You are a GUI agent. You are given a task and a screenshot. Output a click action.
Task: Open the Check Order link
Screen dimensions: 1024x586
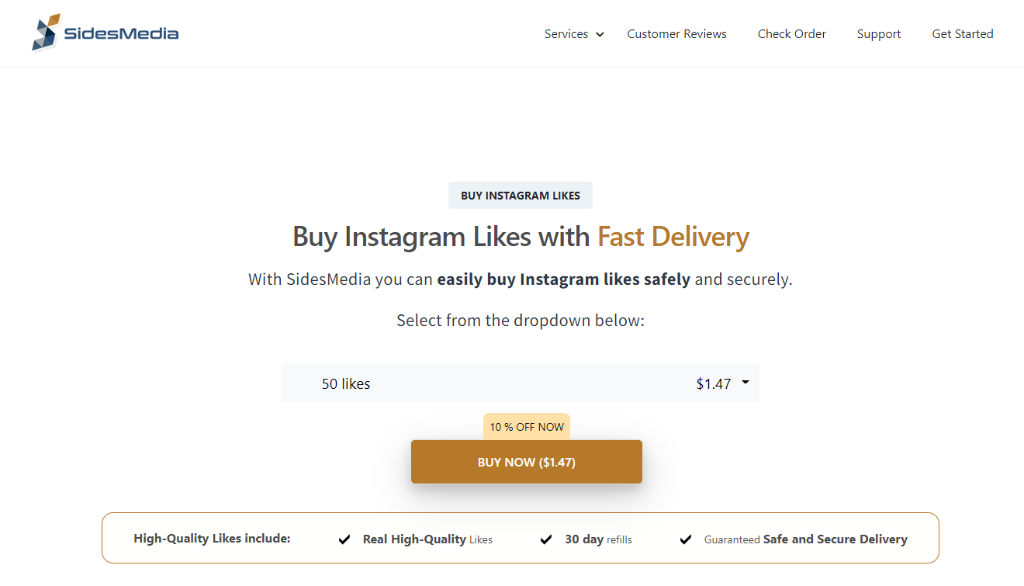click(792, 34)
